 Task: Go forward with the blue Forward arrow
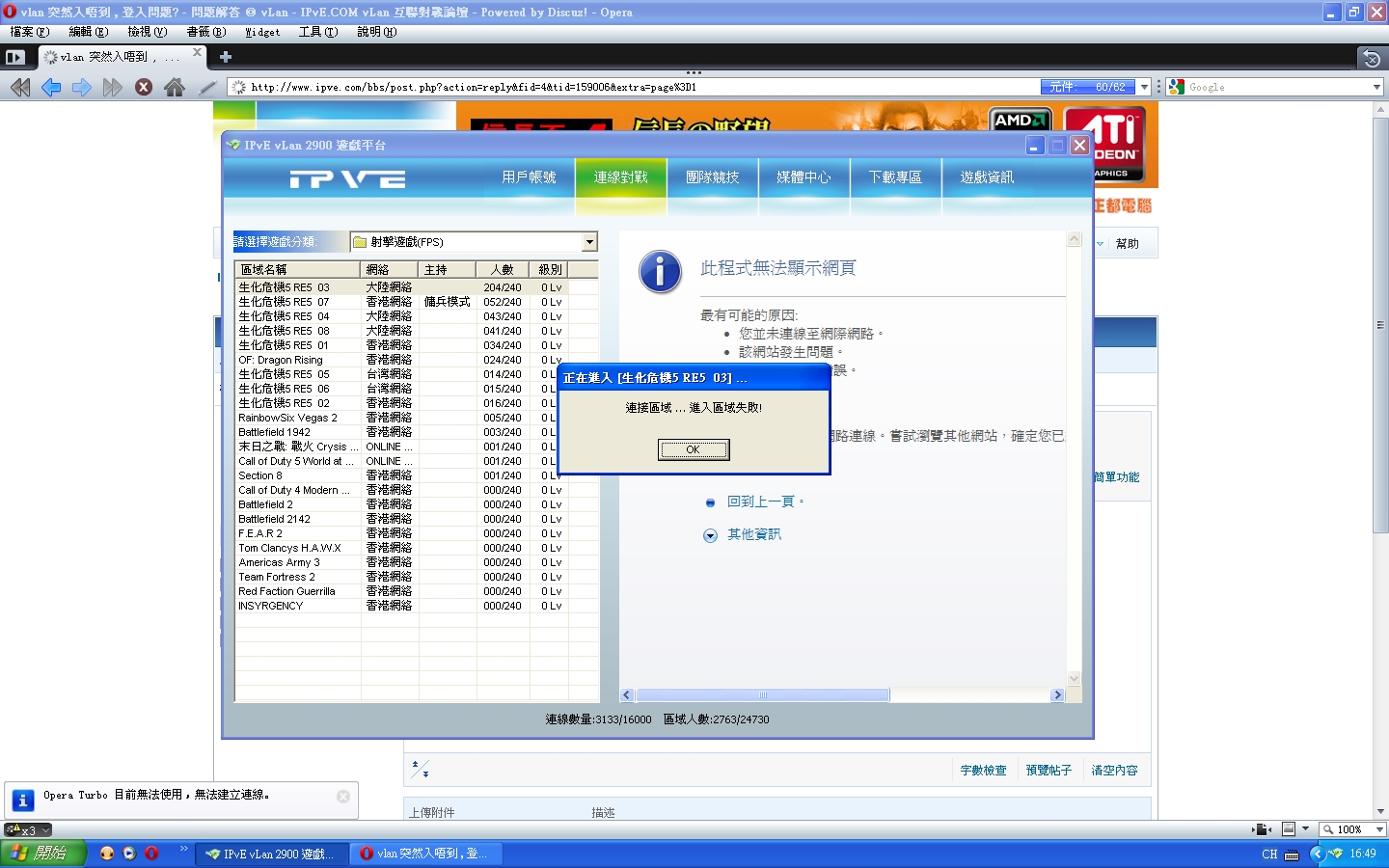coord(82,88)
